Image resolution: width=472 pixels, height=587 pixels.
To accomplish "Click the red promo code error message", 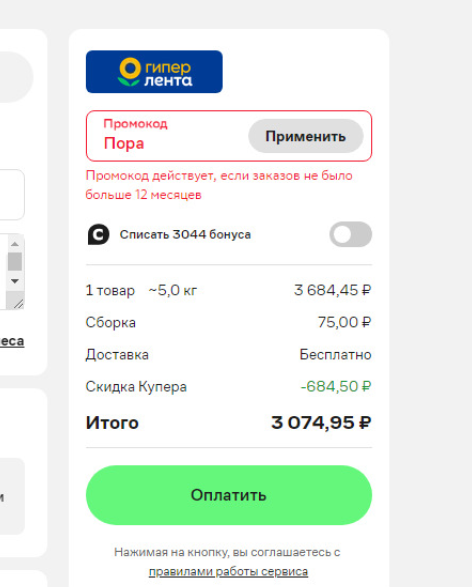I will [x=219, y=185].
